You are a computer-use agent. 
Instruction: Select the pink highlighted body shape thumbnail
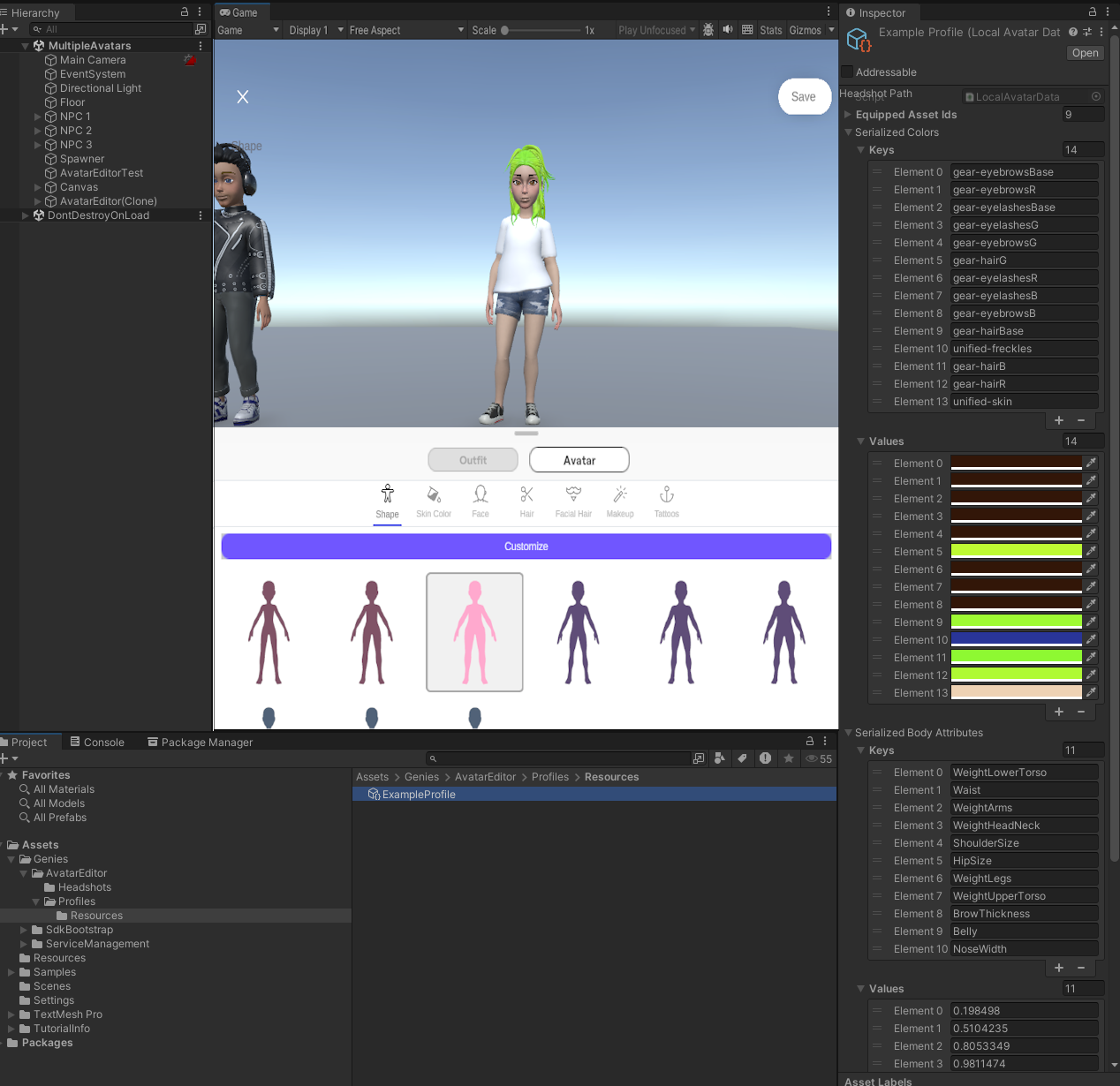tap(474, 632)
